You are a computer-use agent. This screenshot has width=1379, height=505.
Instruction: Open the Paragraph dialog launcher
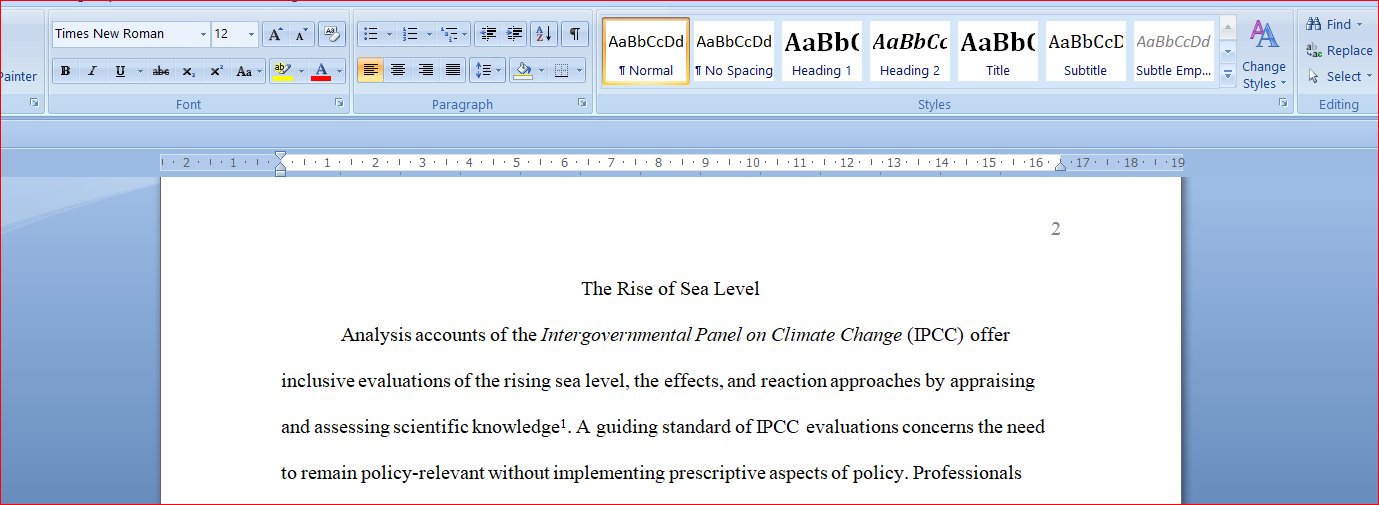pos(582,103)
